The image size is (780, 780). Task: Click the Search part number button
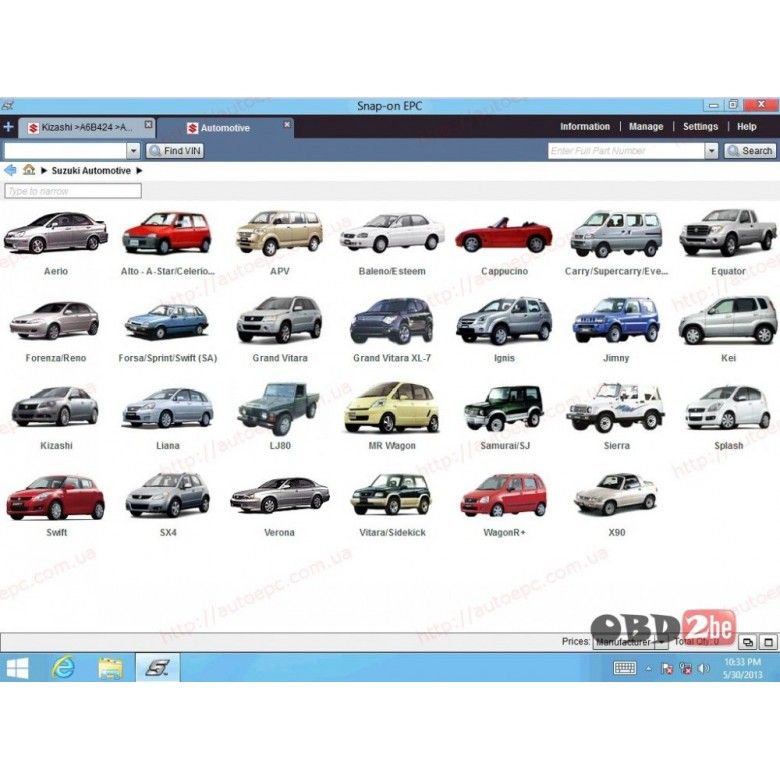point(750,151)
